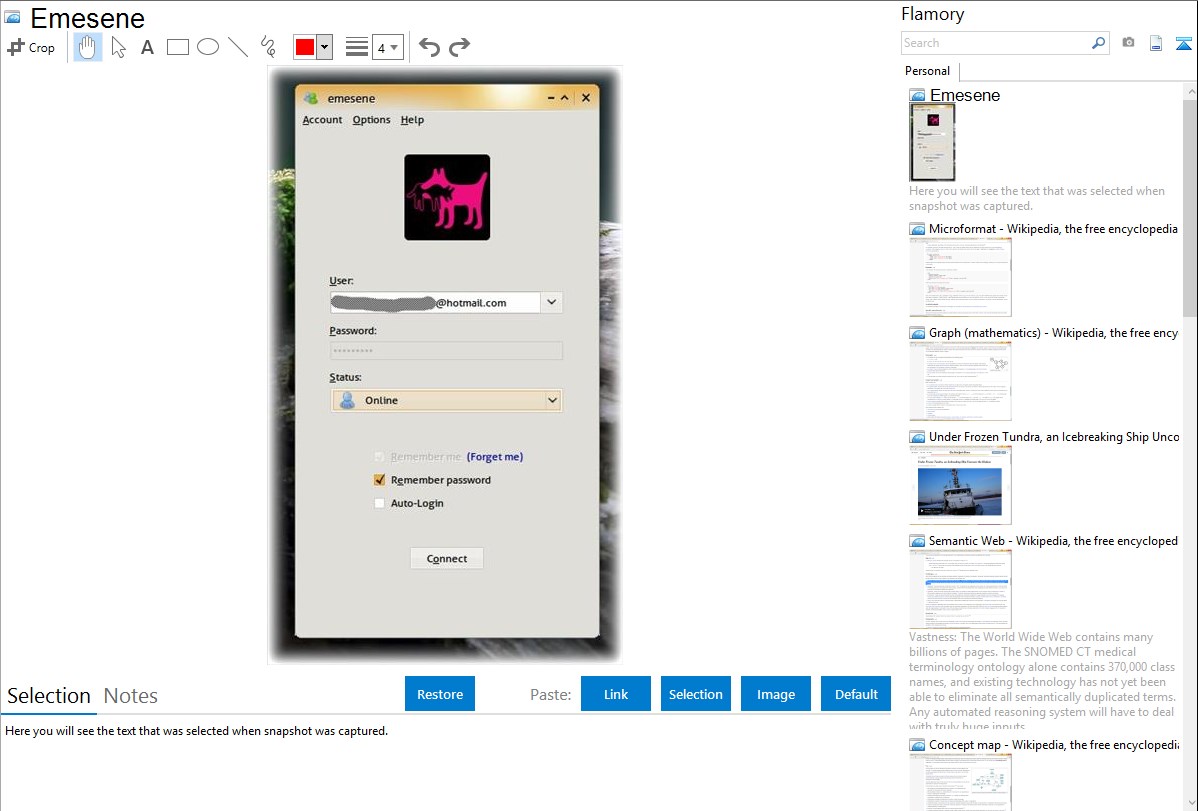This screenshot has width=1198, height=811.
Task: Click the Restore button
Action: tap(440, 694)
